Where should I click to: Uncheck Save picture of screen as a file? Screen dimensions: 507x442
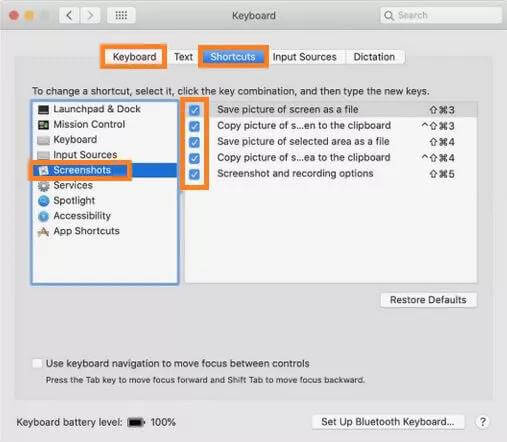click(194, 110)
